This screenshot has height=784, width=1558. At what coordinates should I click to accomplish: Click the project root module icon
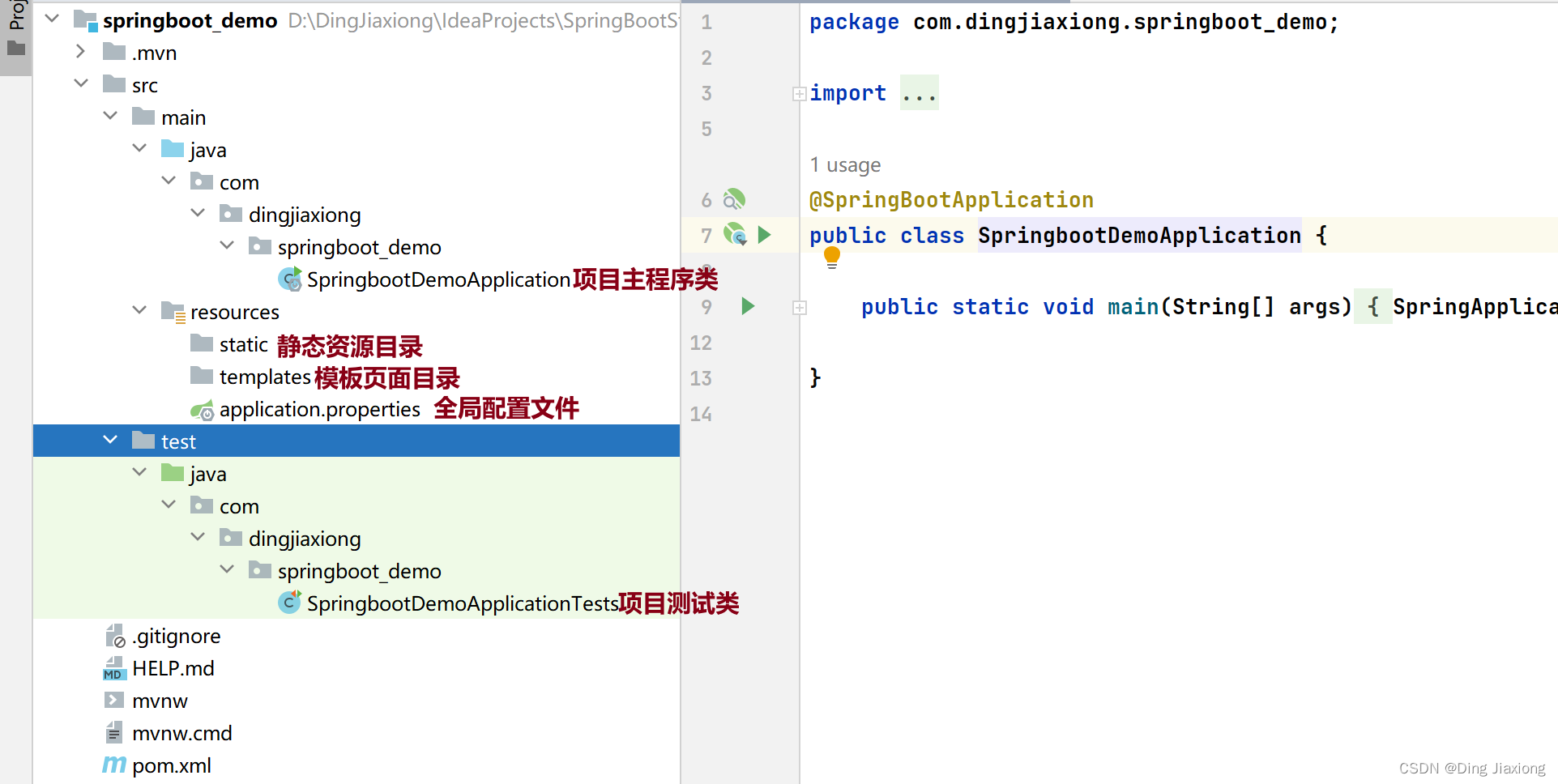click(86, 20)
